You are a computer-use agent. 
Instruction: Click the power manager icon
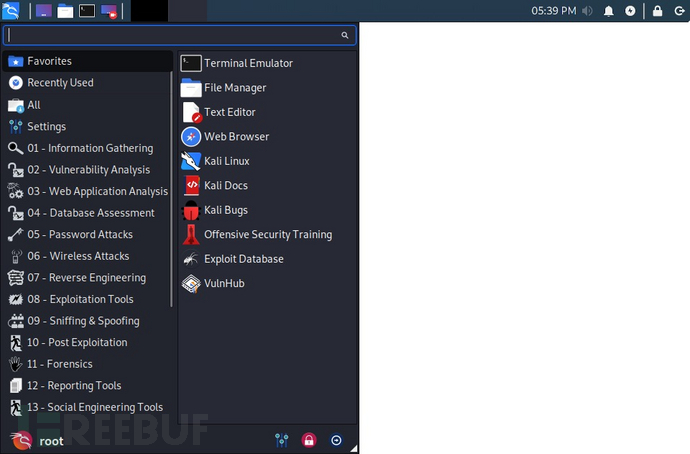630,11
